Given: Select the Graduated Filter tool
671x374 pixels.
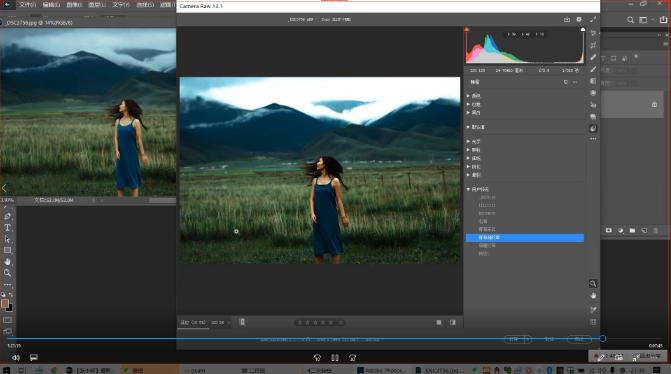Looking at the screenshot, I should (593, 81).
